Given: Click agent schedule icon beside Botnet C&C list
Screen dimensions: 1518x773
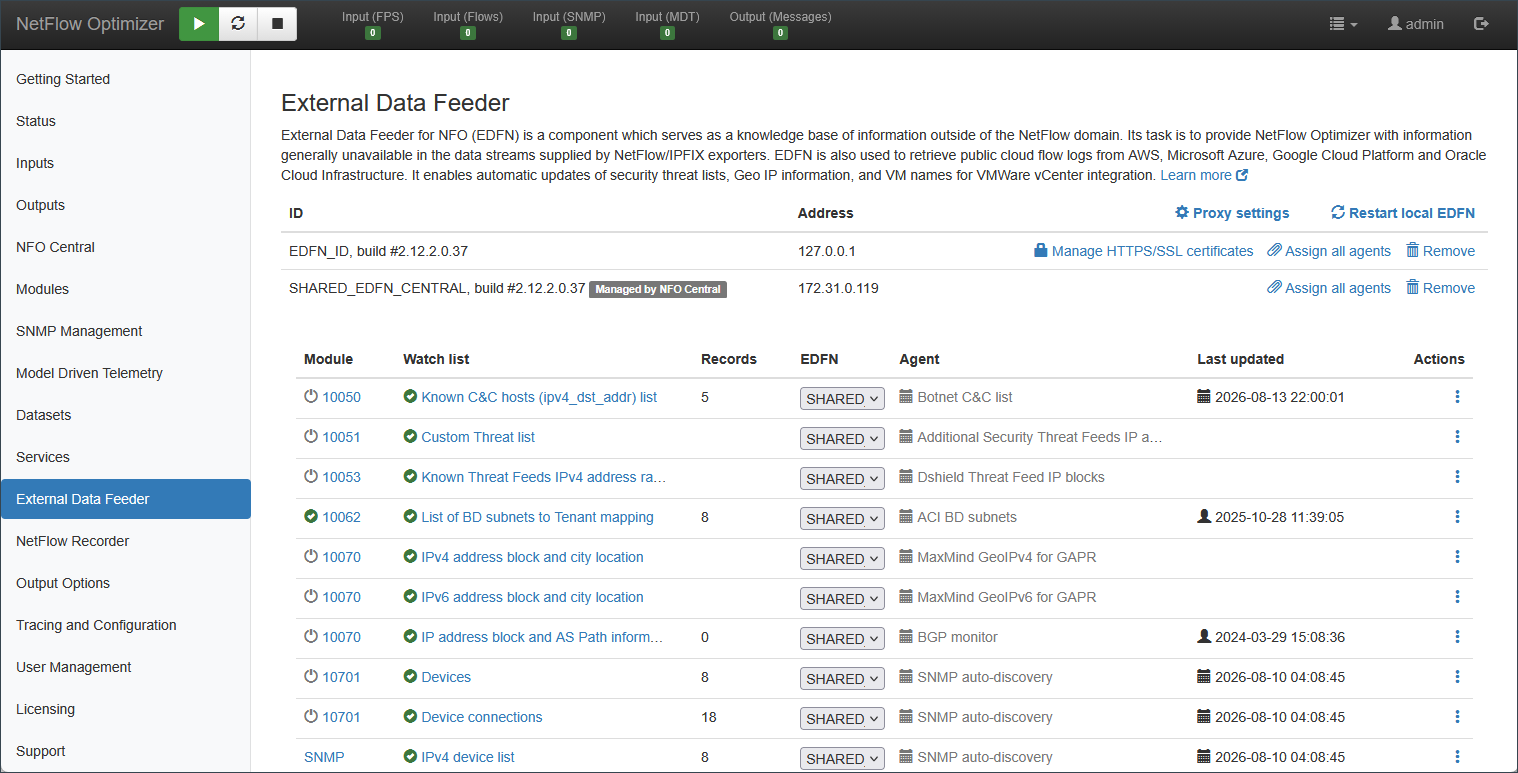Looking at the screenshot, I should point(906,397).
